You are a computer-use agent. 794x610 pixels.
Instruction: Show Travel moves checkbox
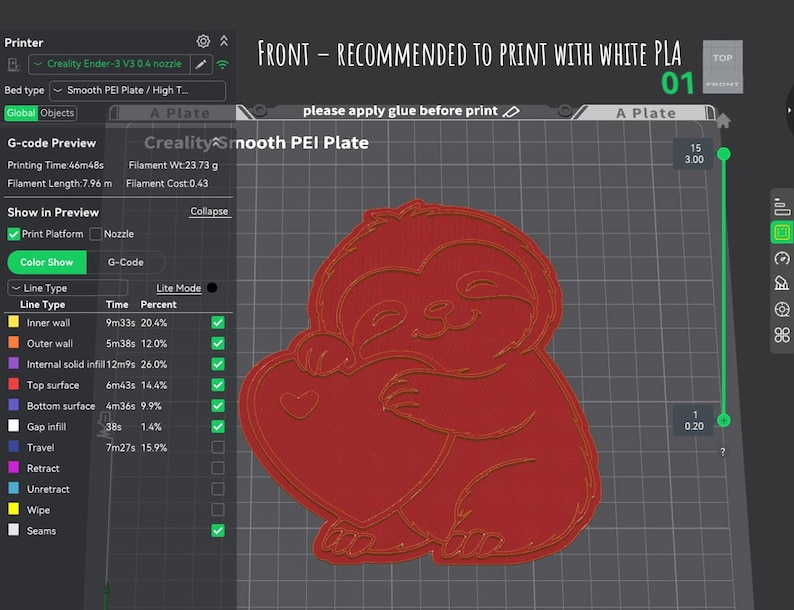pos(218,447)
